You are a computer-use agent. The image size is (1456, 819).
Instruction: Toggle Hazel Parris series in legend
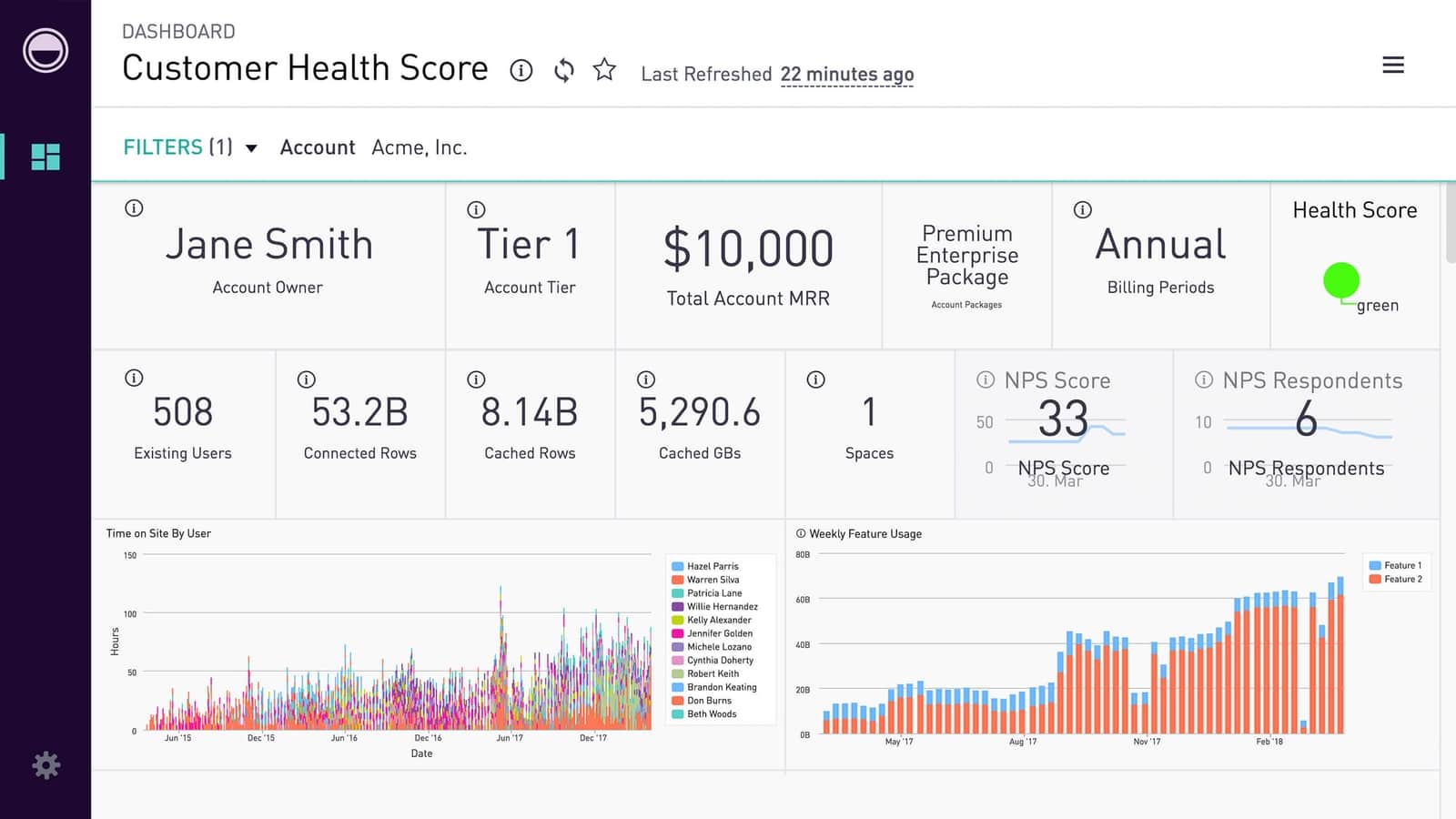[x=712, y=566]
